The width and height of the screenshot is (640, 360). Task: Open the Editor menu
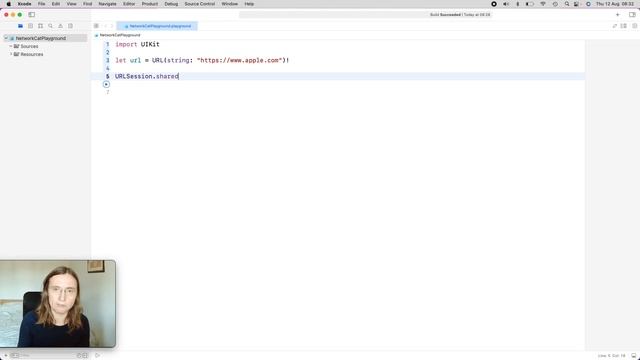click(129, 4)
